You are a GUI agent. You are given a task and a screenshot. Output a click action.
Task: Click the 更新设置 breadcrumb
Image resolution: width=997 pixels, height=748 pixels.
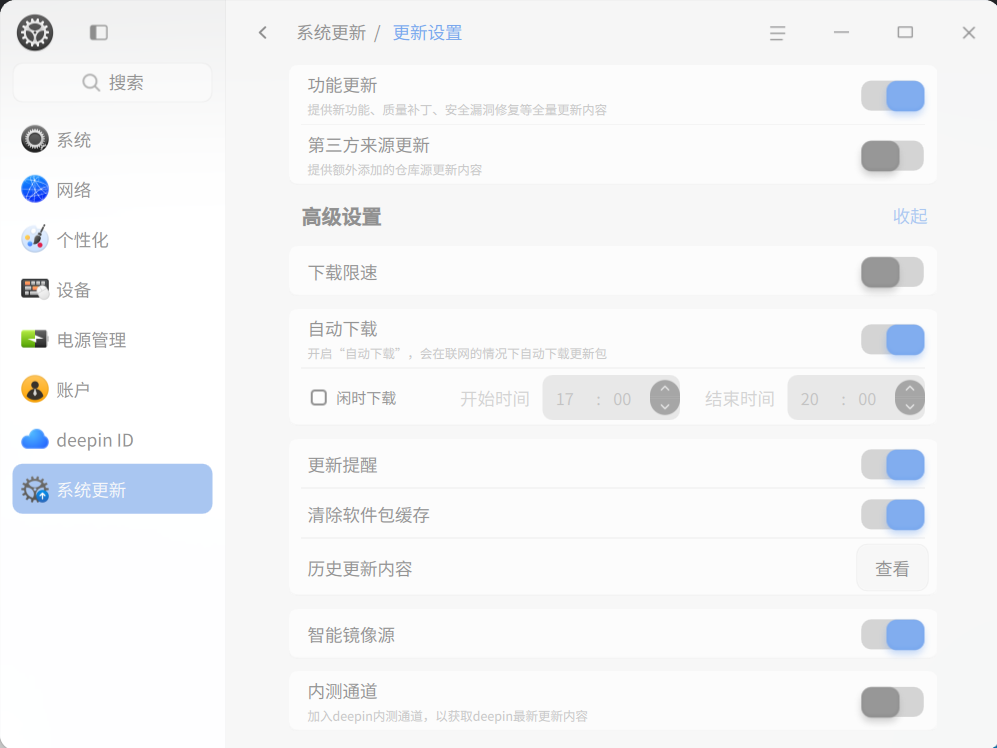coord(427,32)
